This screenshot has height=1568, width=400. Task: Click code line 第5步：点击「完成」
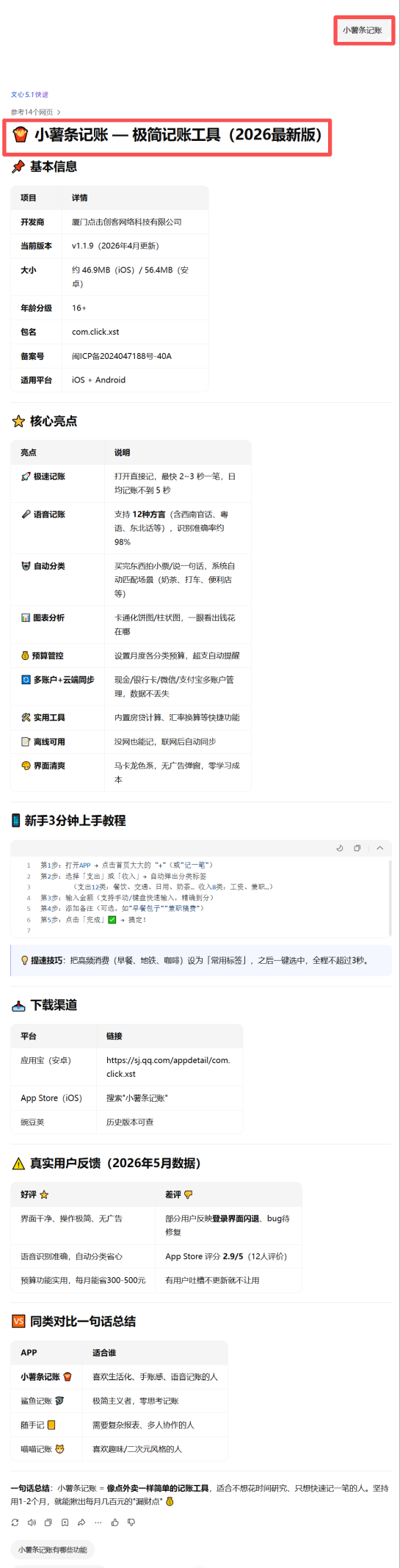(x=93, y=920)
